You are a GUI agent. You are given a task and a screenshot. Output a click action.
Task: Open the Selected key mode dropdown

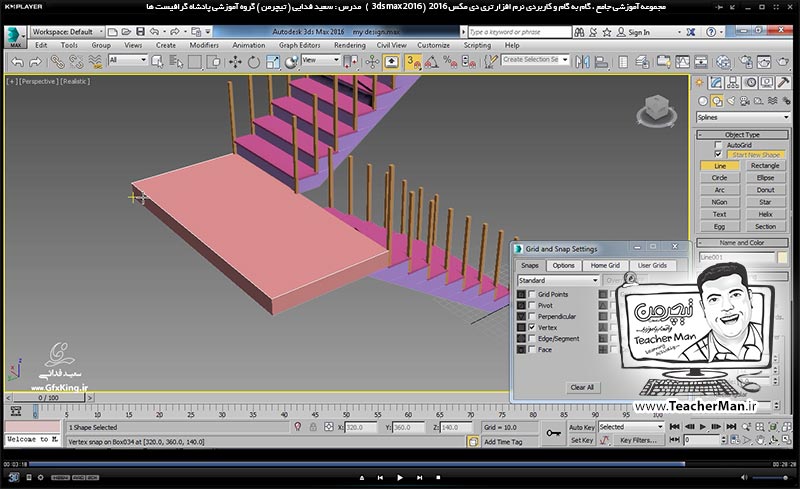(x=631, y=427)
